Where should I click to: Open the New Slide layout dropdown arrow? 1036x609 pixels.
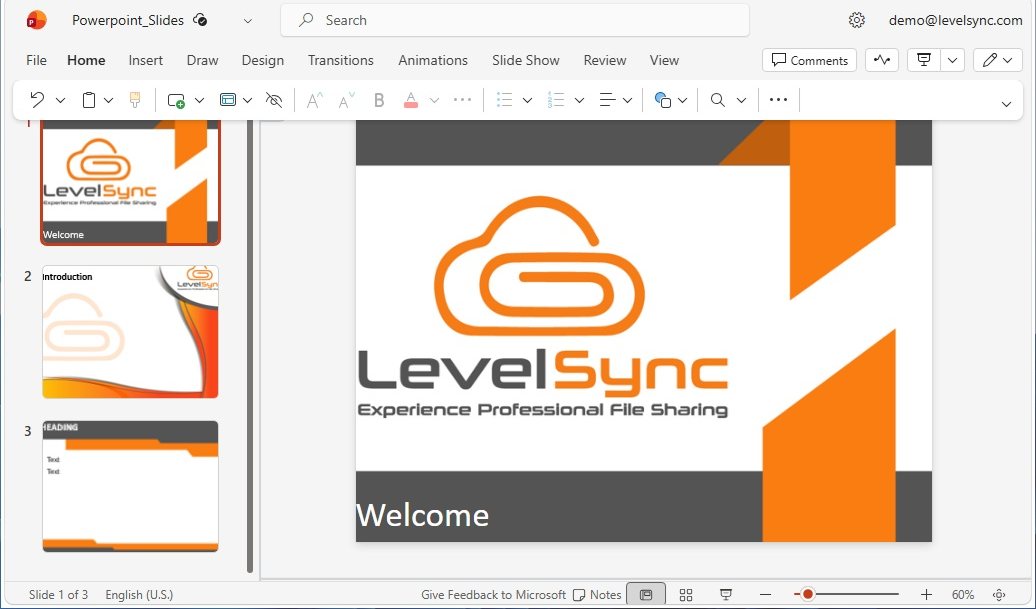199,100
